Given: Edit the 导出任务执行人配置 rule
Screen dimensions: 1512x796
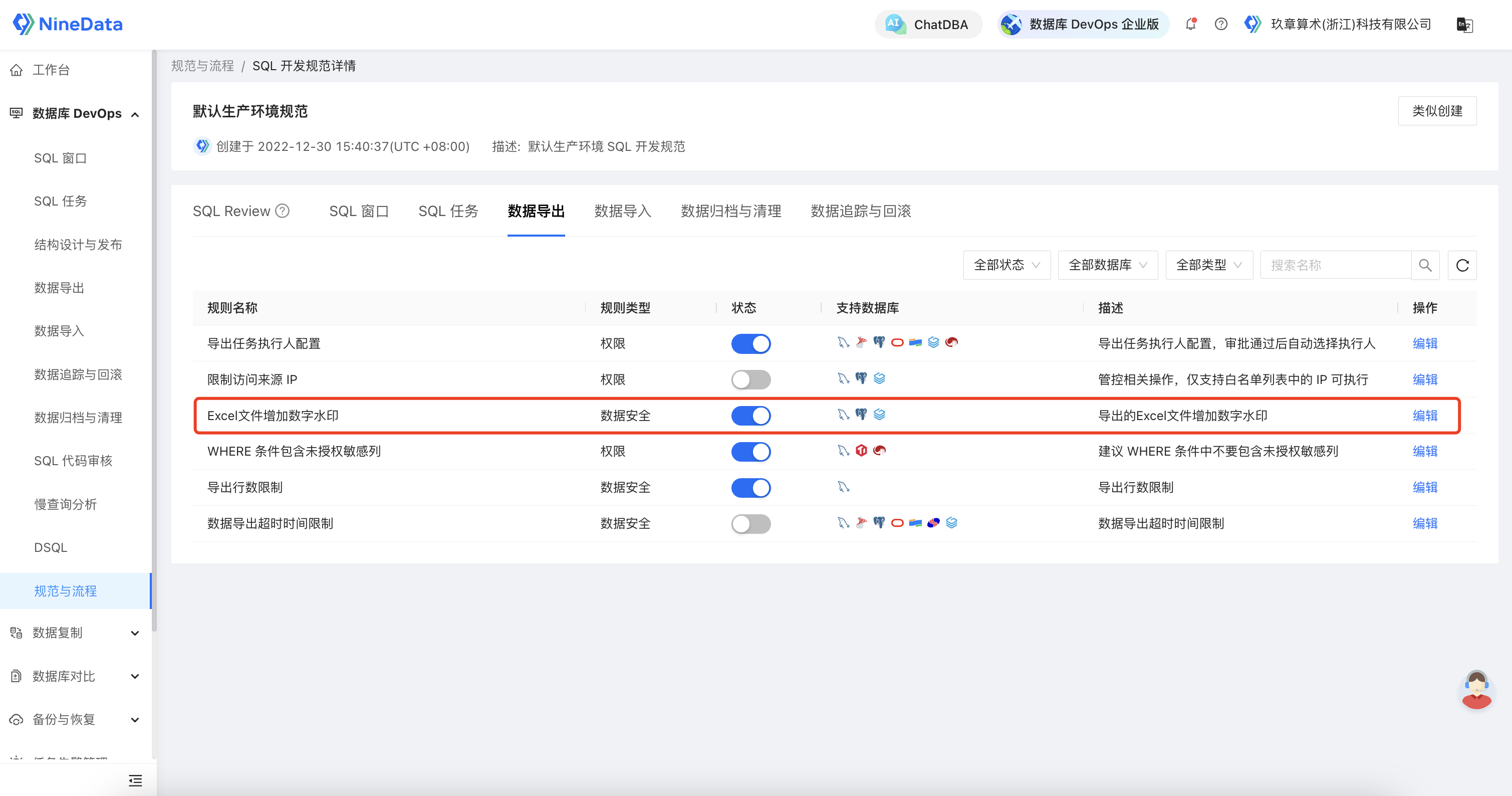Looking at the screenshot, I should pos(1424,344).
